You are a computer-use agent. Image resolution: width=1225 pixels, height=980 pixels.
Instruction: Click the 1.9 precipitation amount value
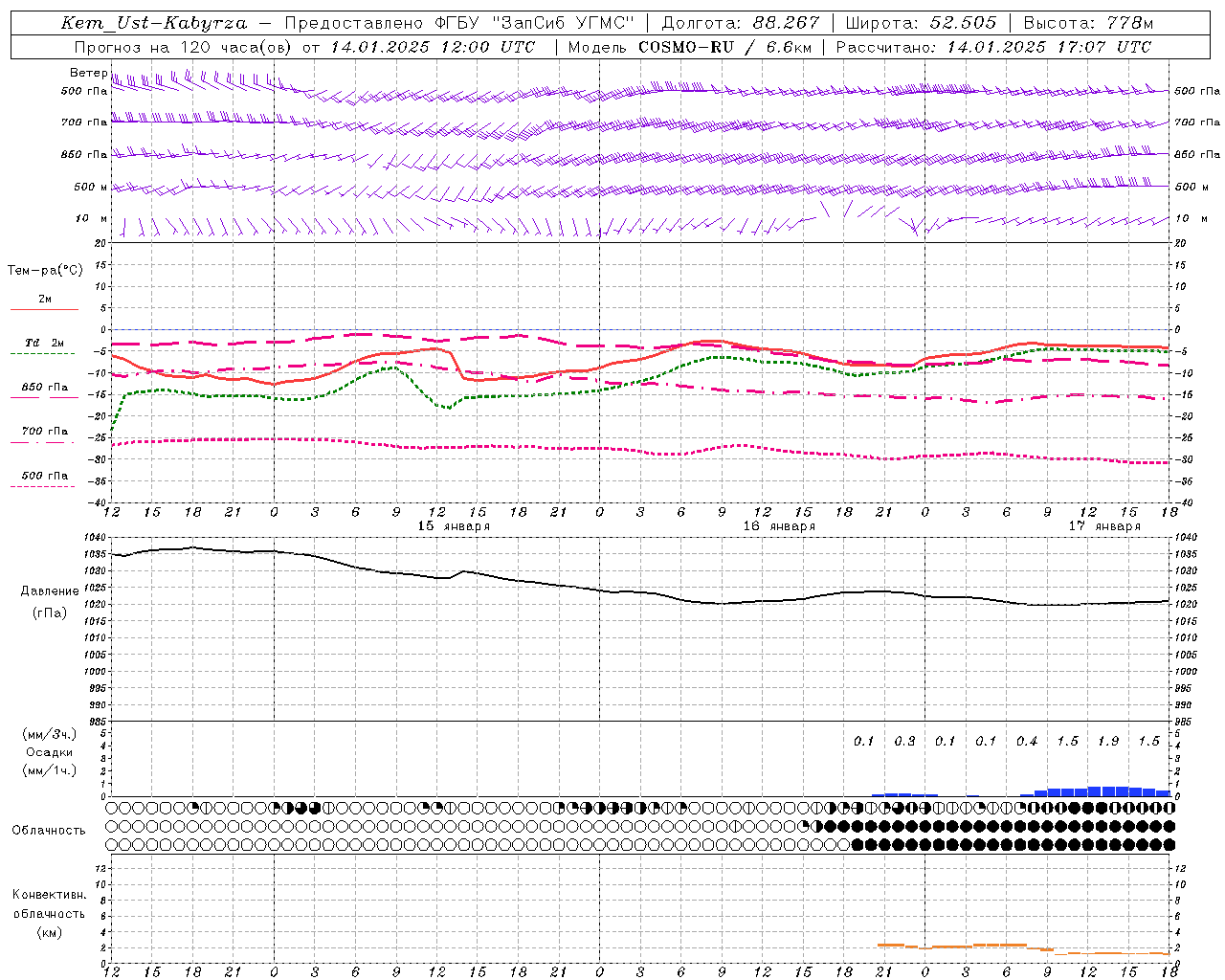1108,742
